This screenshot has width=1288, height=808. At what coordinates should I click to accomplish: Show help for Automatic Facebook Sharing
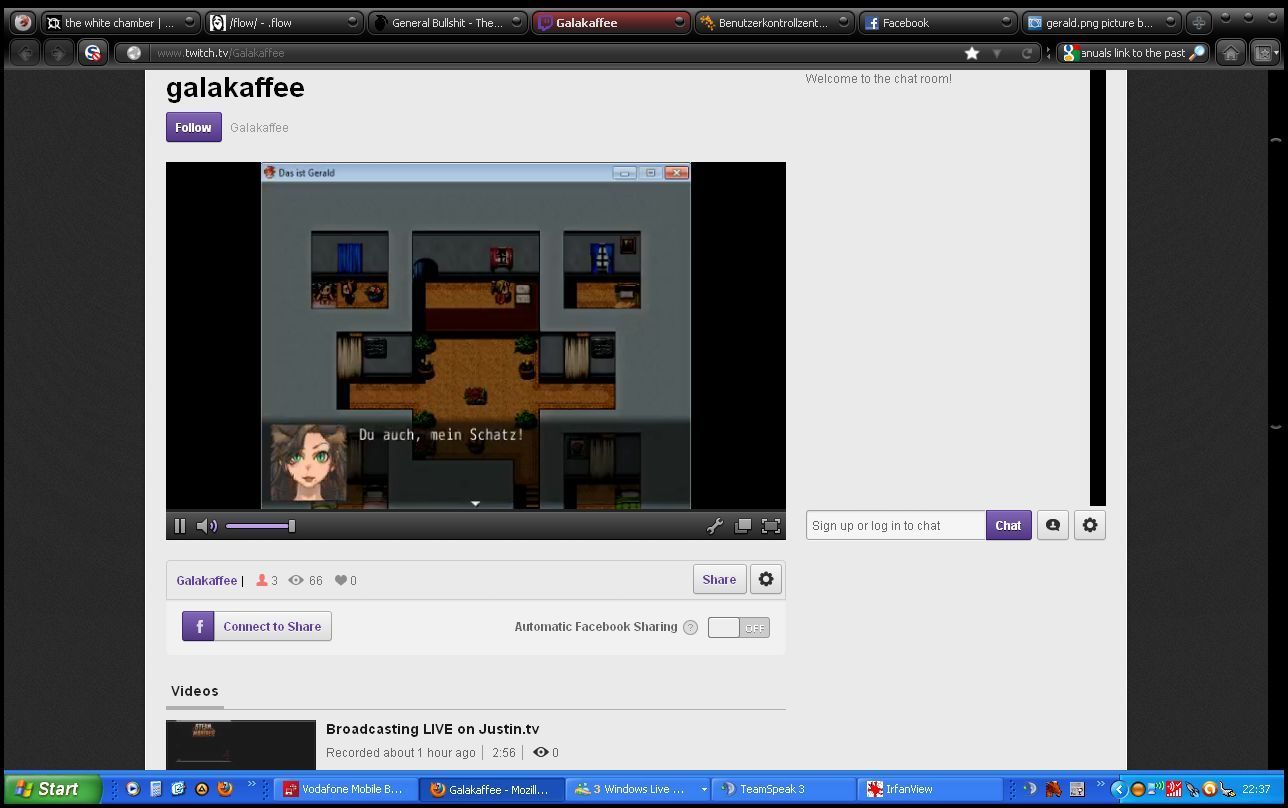(x=690, y=628)
